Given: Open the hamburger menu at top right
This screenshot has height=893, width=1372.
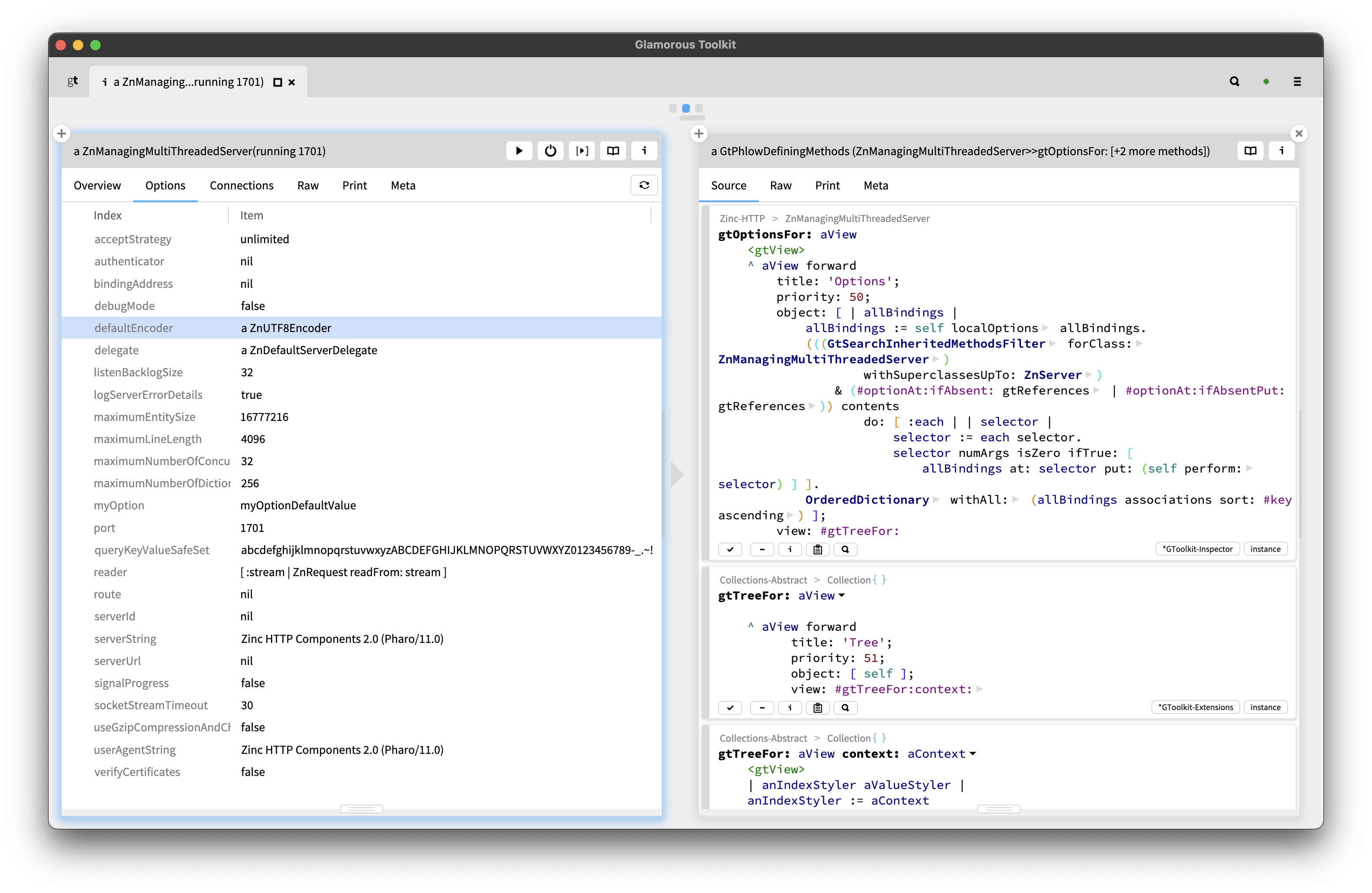Looking at the screenshot, I should pos(1298,81).
